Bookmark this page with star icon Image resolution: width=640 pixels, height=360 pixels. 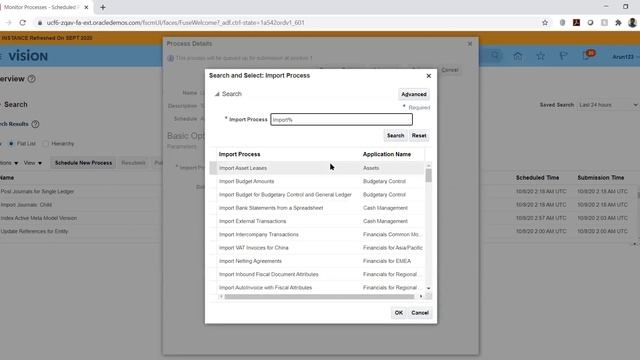click(x=545, y=23)
